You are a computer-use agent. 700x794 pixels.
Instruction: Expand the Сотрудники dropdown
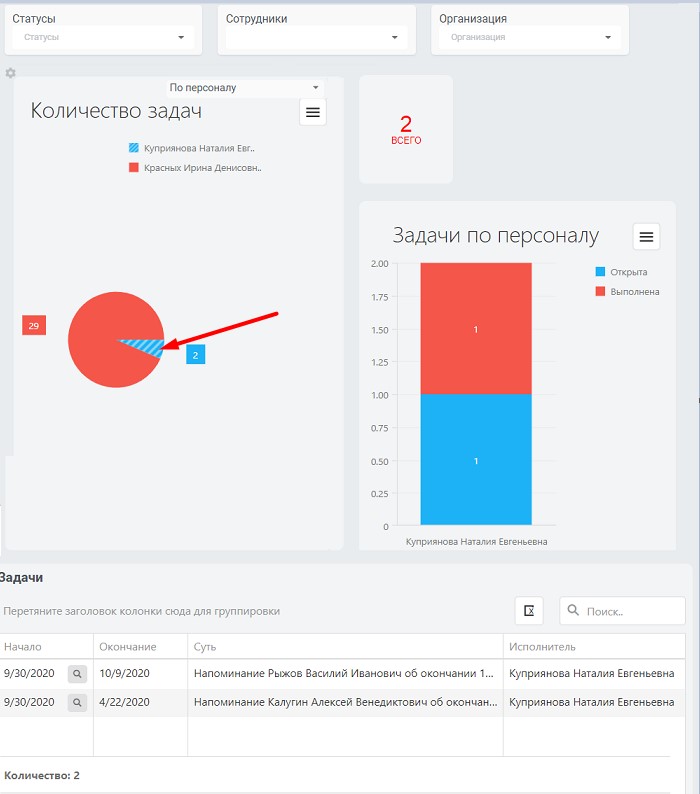[317, 37]
